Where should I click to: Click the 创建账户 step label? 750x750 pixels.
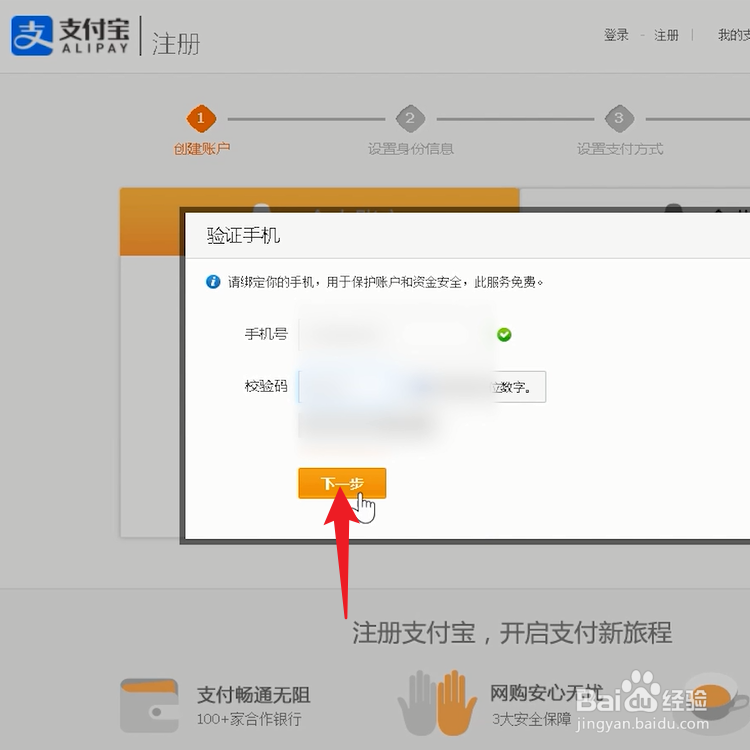(201, 149)
